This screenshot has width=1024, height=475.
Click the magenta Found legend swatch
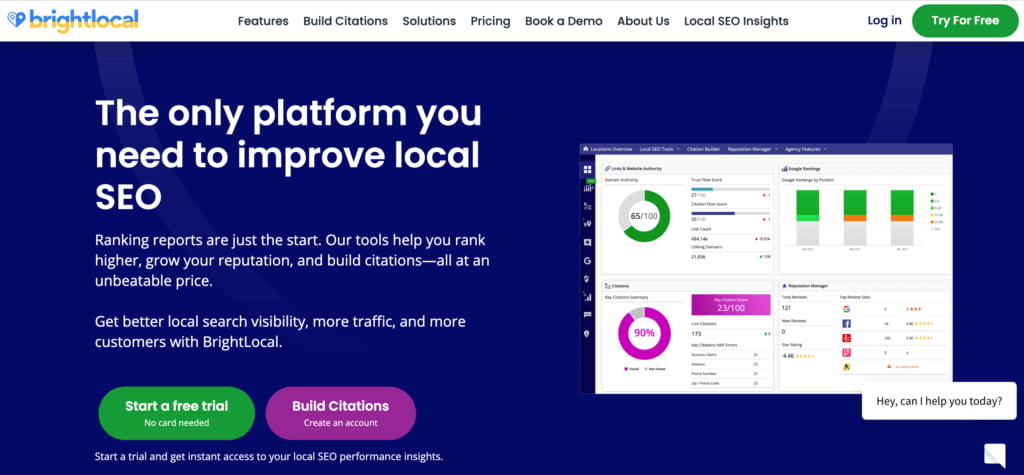626,369
